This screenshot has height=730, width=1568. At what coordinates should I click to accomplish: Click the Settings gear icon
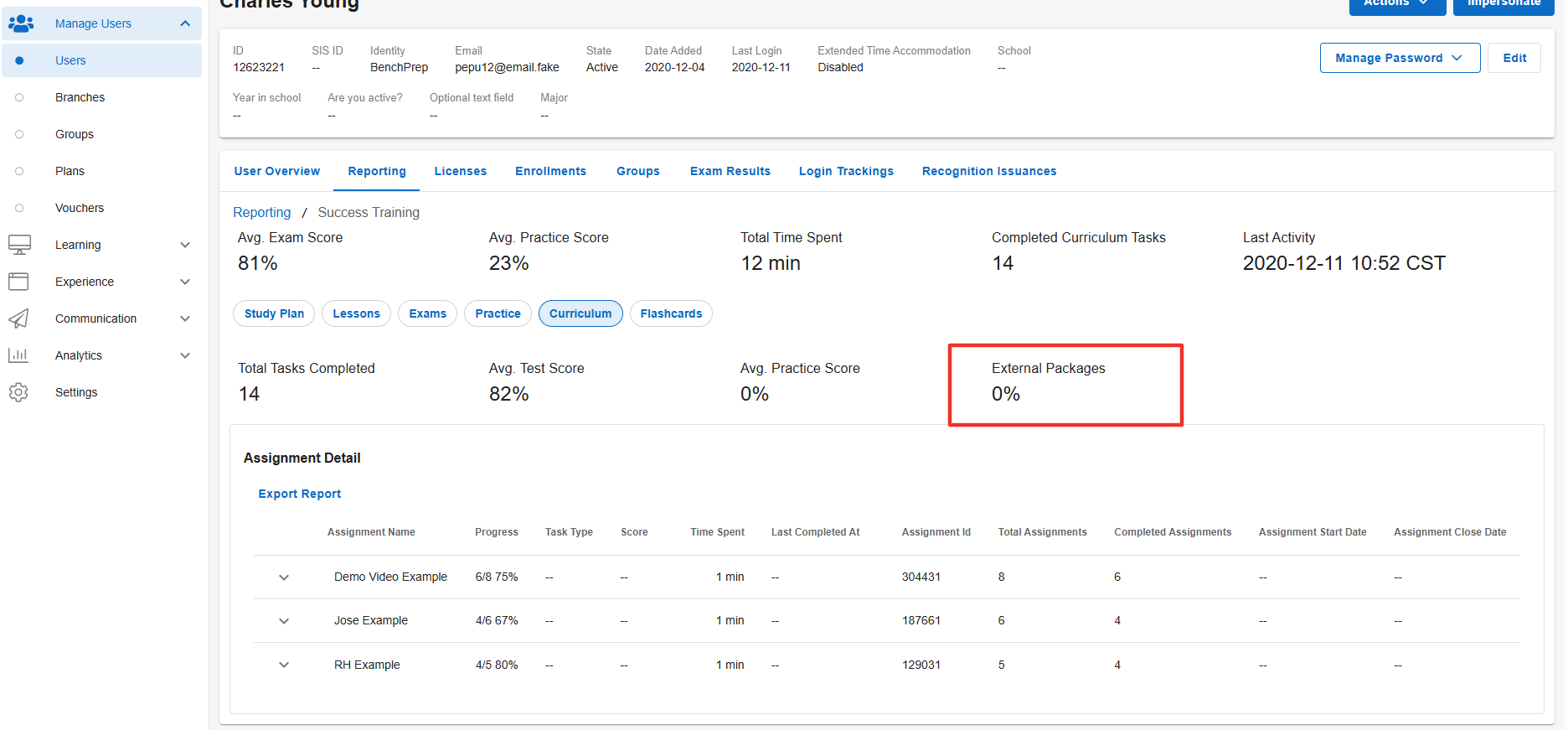point(18,392)
